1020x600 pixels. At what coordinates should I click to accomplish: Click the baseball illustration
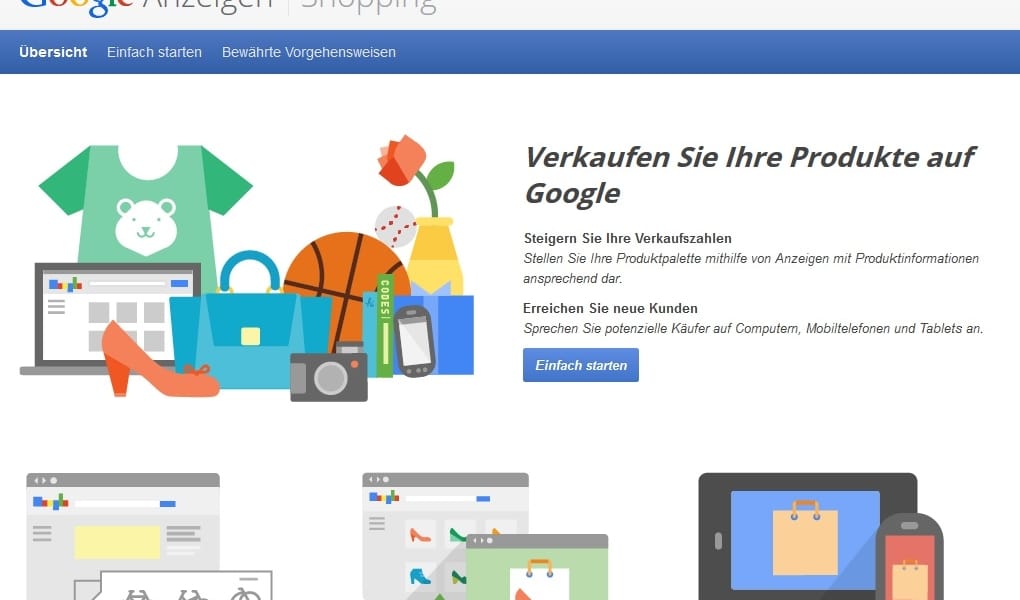(x=395, y=226)
